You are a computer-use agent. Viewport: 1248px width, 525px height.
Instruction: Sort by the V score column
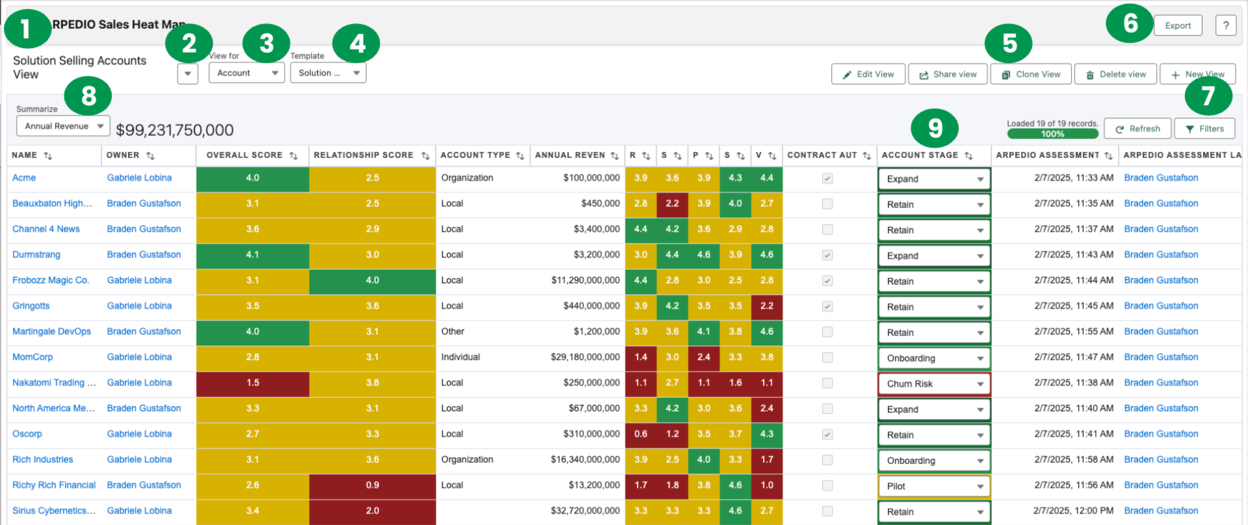tap(771, 156)
